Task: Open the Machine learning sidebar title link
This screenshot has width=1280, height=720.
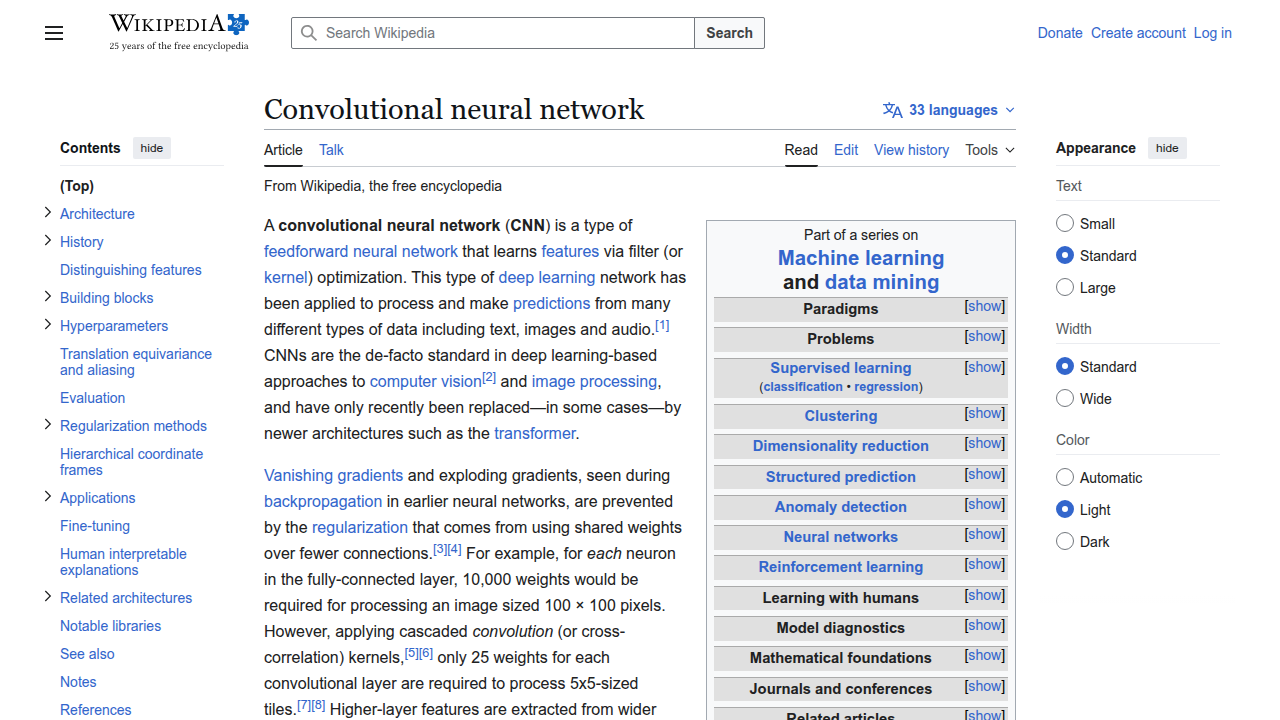Action: coord(861,258)
